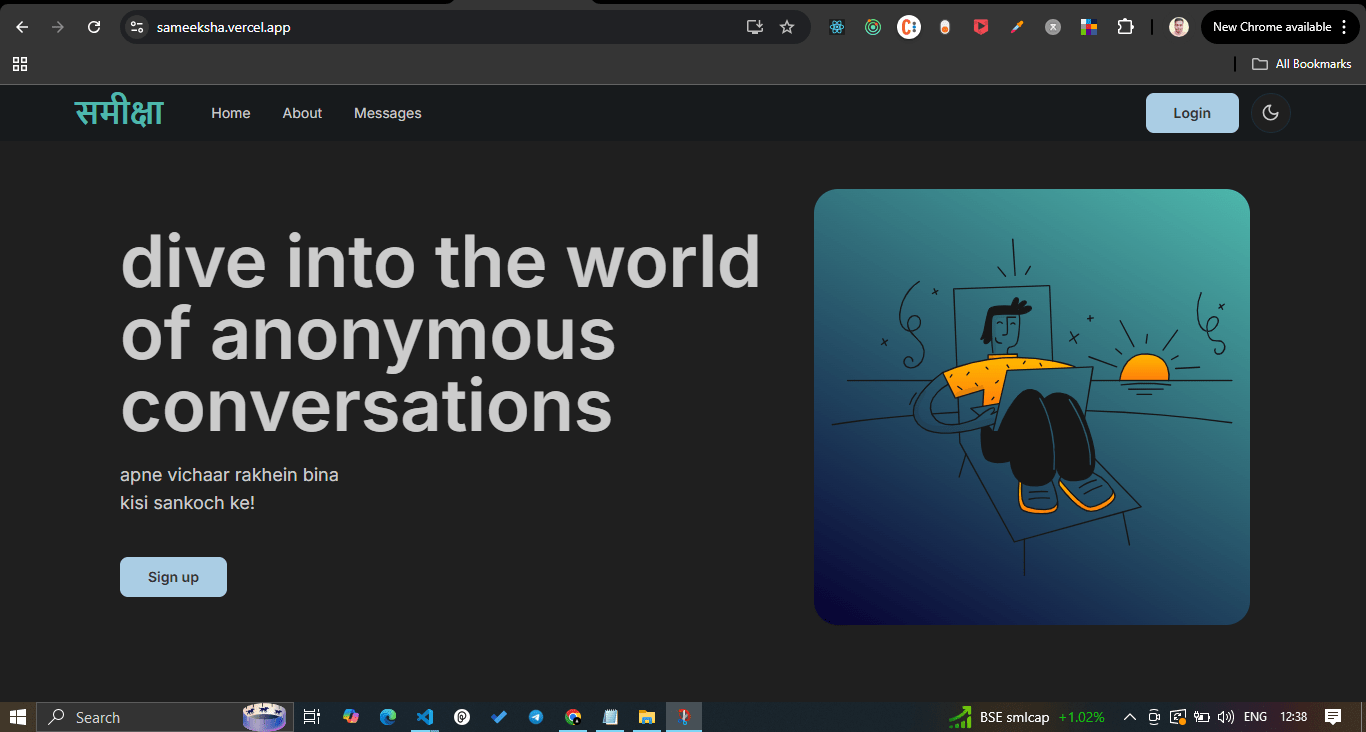Open the Windows Start menu
The width and height of the screenshot is (1366, 732).
point(18,717)
